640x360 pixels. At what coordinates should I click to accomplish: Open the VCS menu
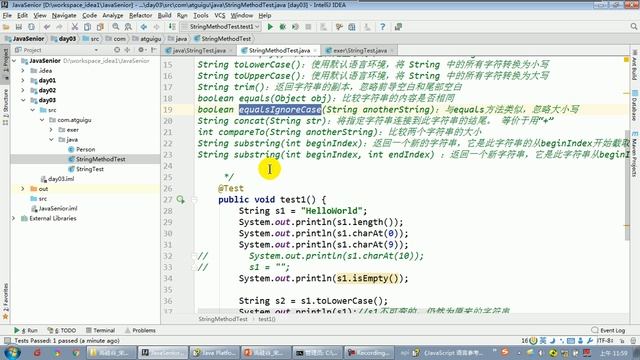coord(220,16)
